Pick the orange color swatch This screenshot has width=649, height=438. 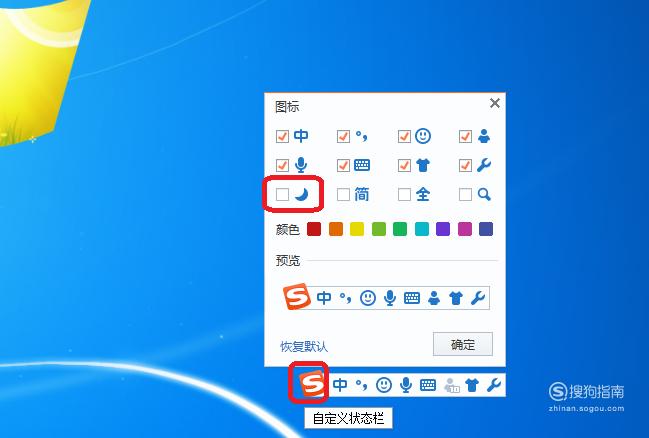tap(336, 229)
